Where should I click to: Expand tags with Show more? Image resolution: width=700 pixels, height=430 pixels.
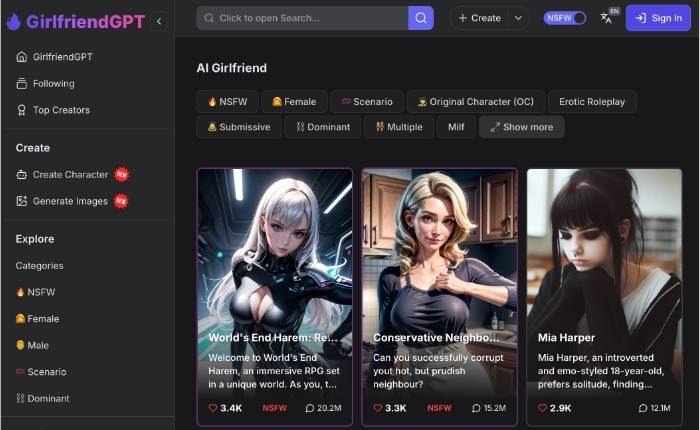521,127
